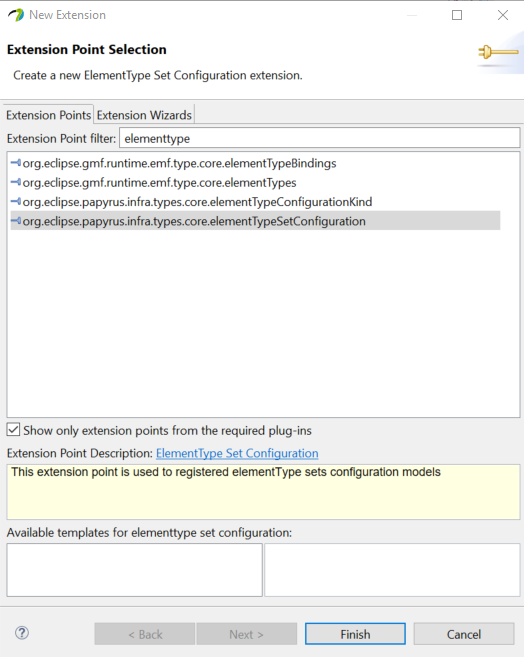Close the New Extension window
524x657 pixels.
(503, 15)
